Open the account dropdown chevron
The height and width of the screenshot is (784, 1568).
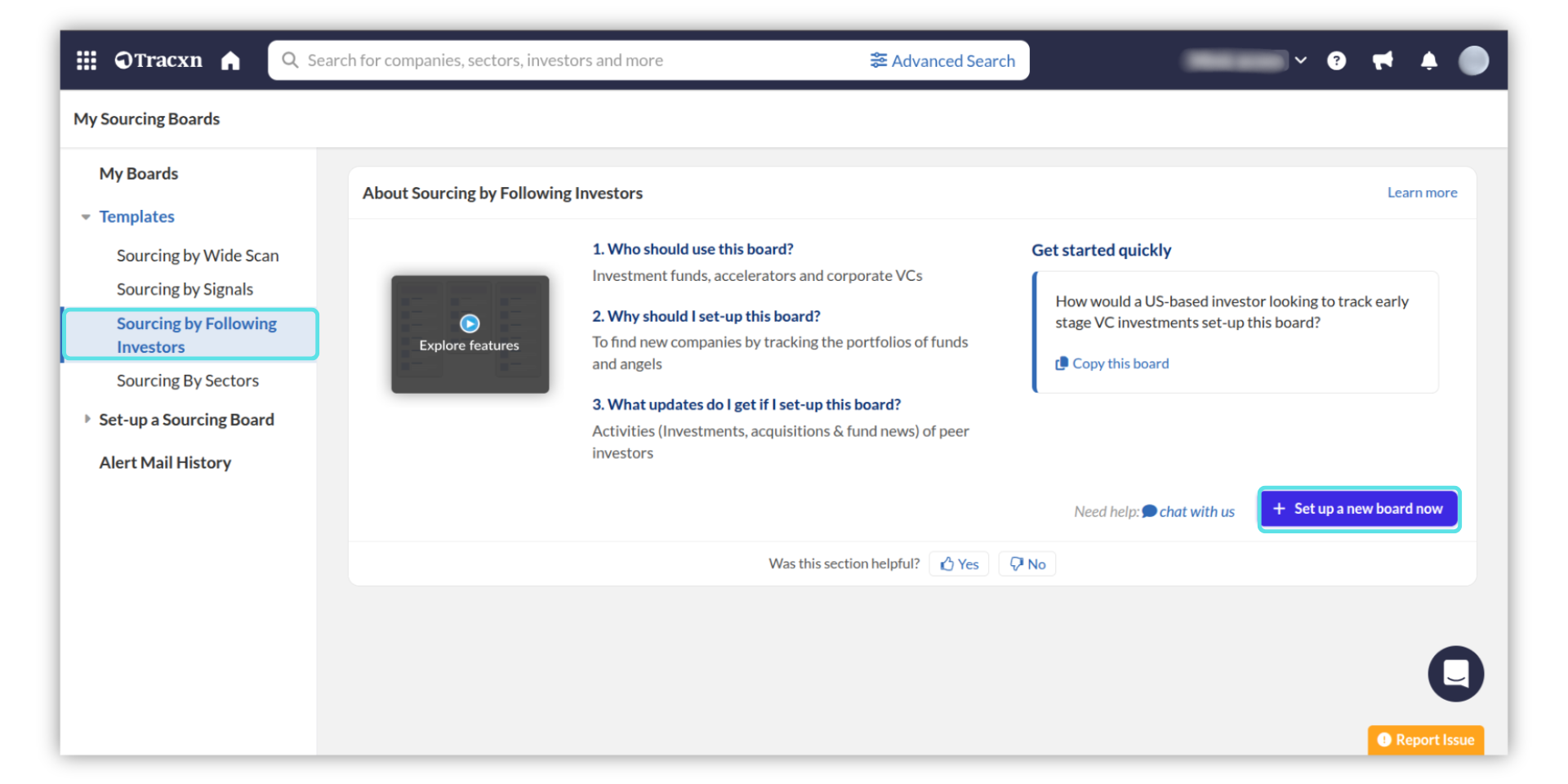1301,60
